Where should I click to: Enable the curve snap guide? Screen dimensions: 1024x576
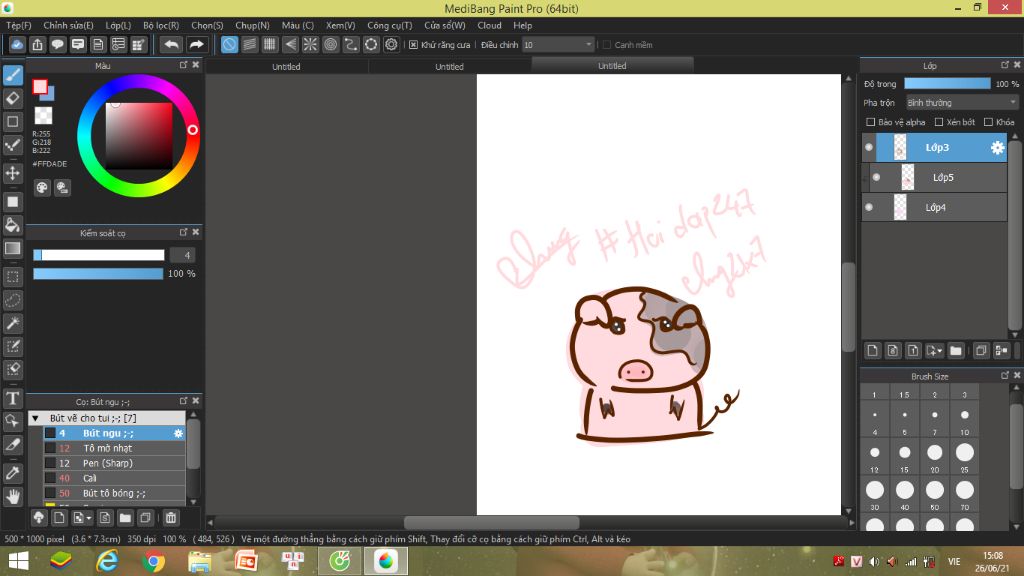351,44
